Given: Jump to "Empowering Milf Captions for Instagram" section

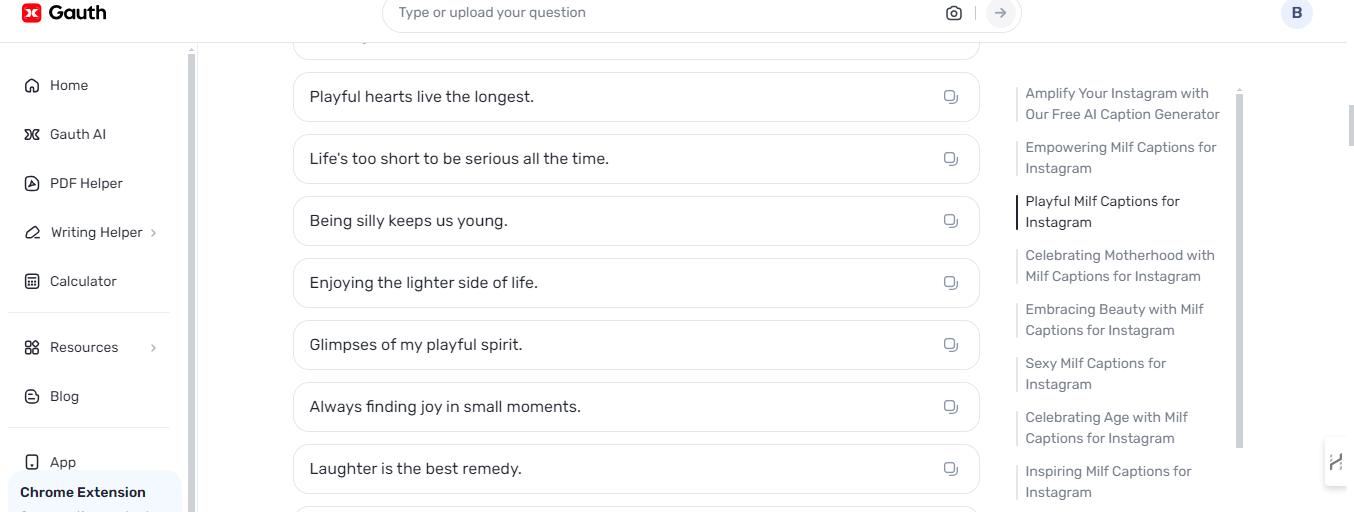Looking at the screenshot, I should (x=1120, y=158).
